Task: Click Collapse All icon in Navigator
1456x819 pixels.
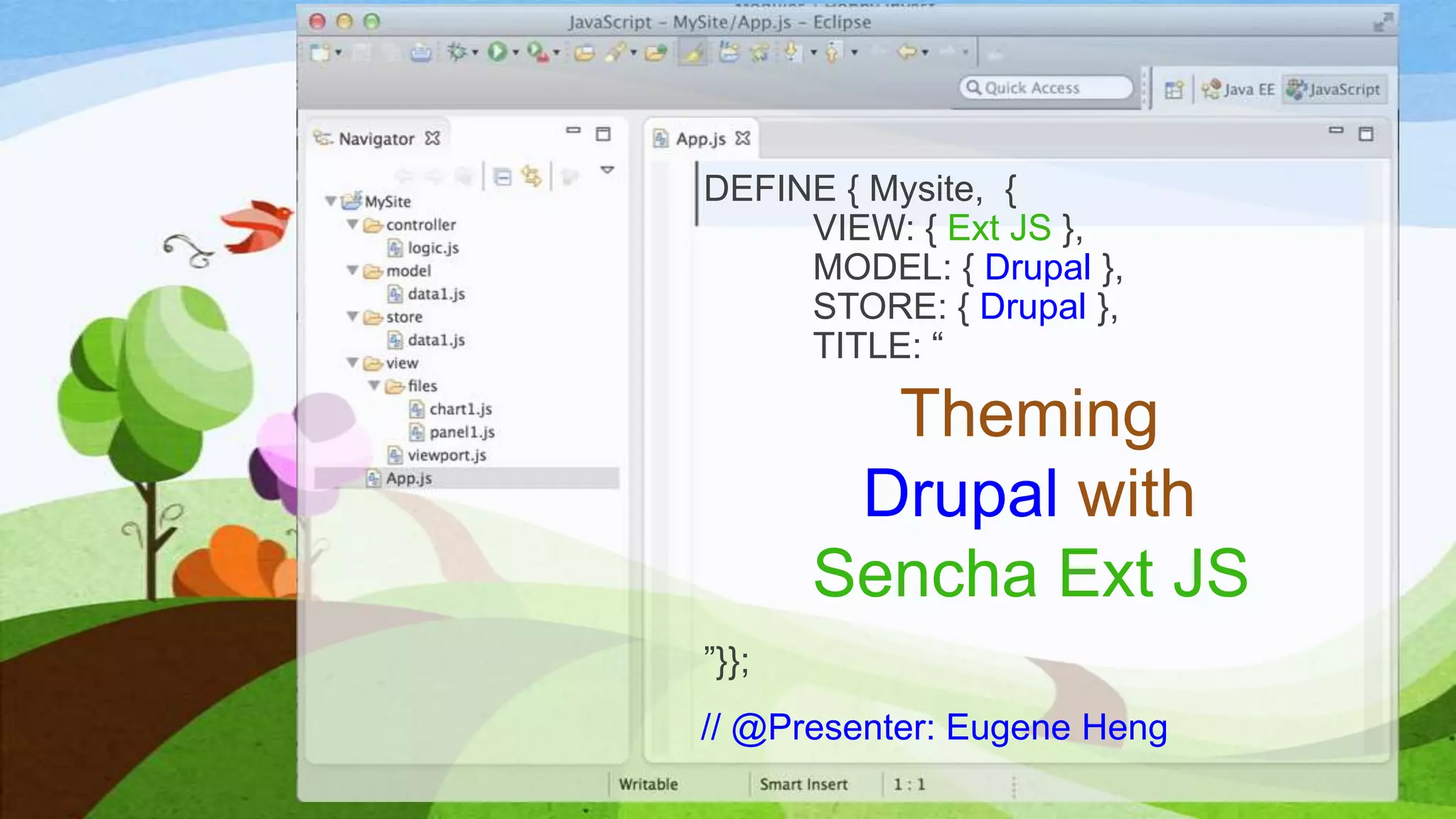Action: pos(503,176)
